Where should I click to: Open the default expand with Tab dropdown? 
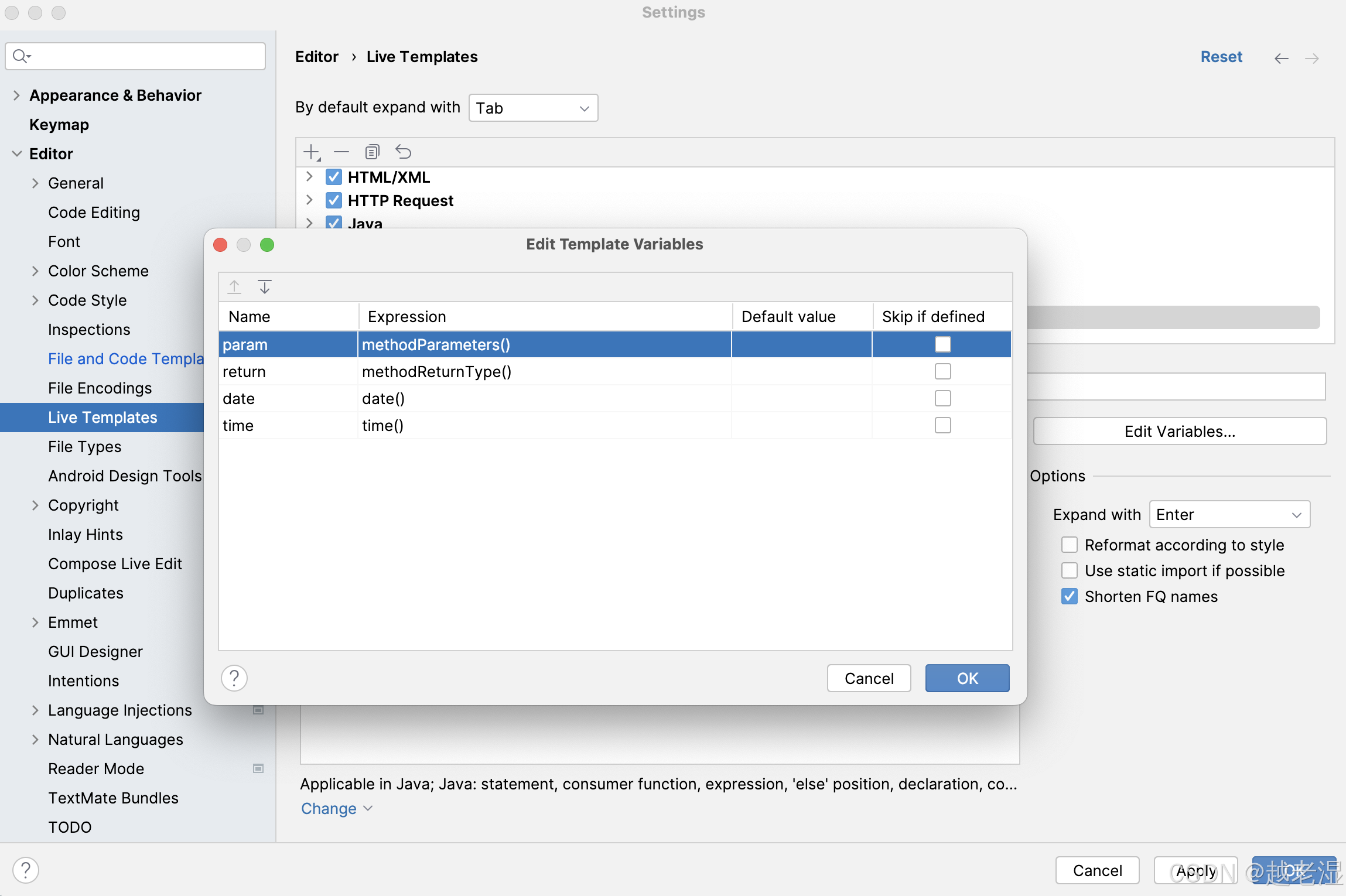[x=533, y=108]
